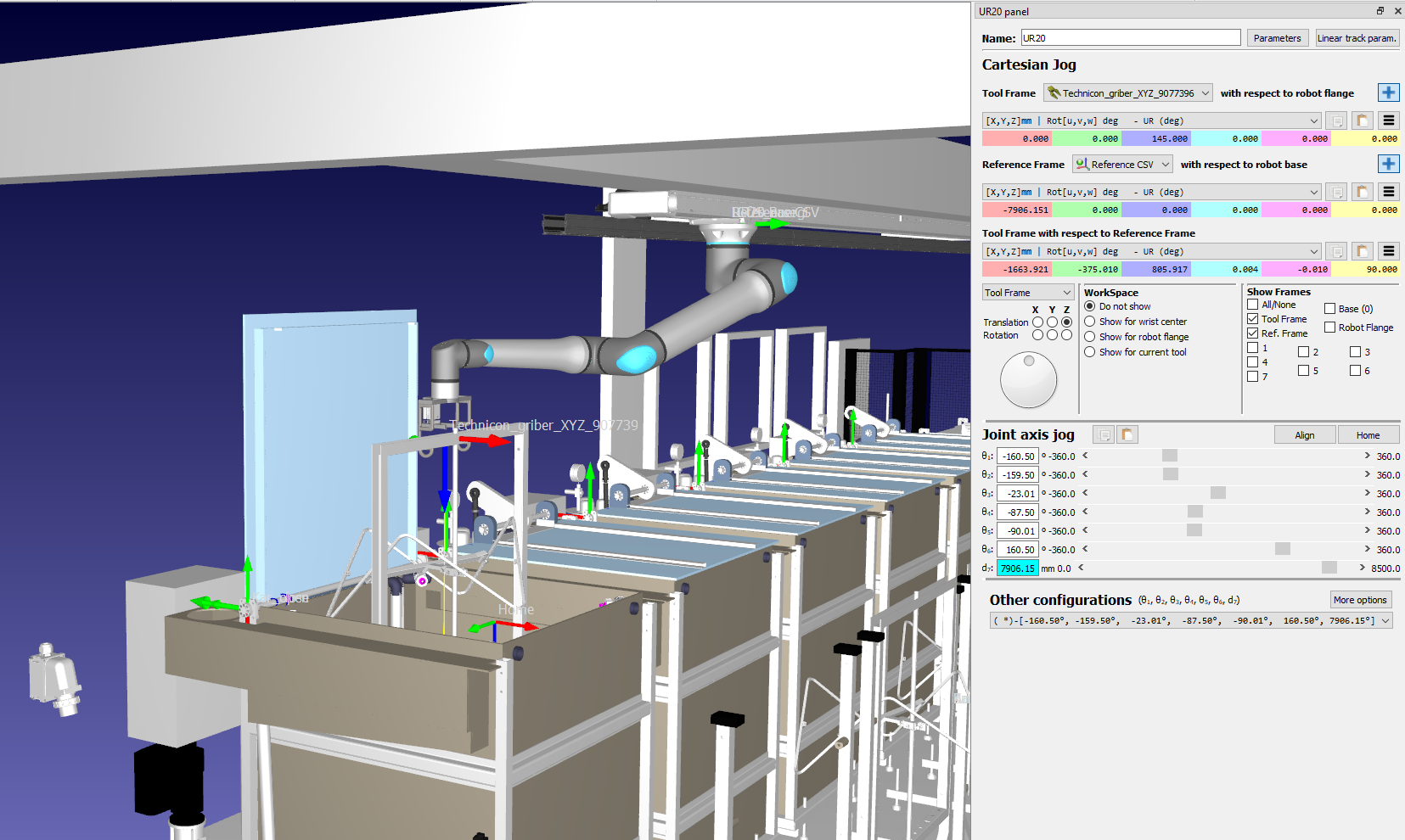The width and height of the screenshot is (1405, 840).
Task: Uncheck the Tool Frame checkbox in Show Frames
Action: coord(1252,319)
